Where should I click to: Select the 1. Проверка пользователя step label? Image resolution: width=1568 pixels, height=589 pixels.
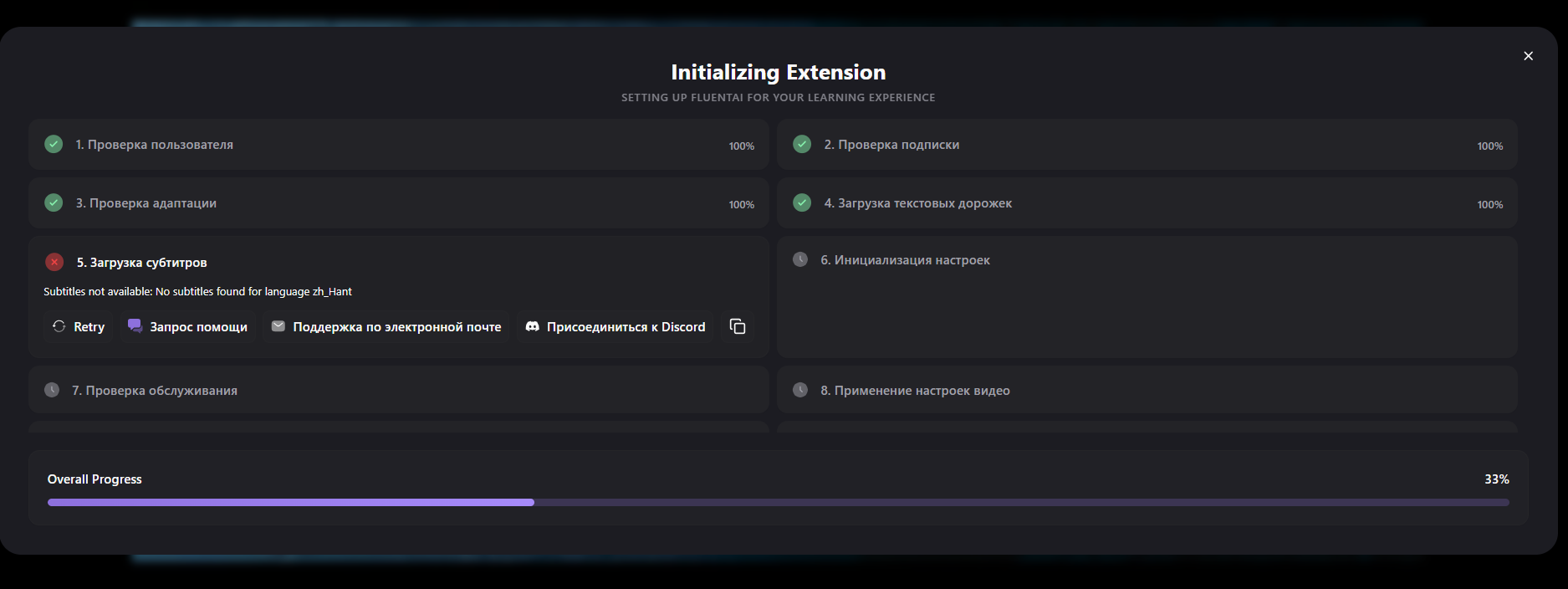point(155,145)
